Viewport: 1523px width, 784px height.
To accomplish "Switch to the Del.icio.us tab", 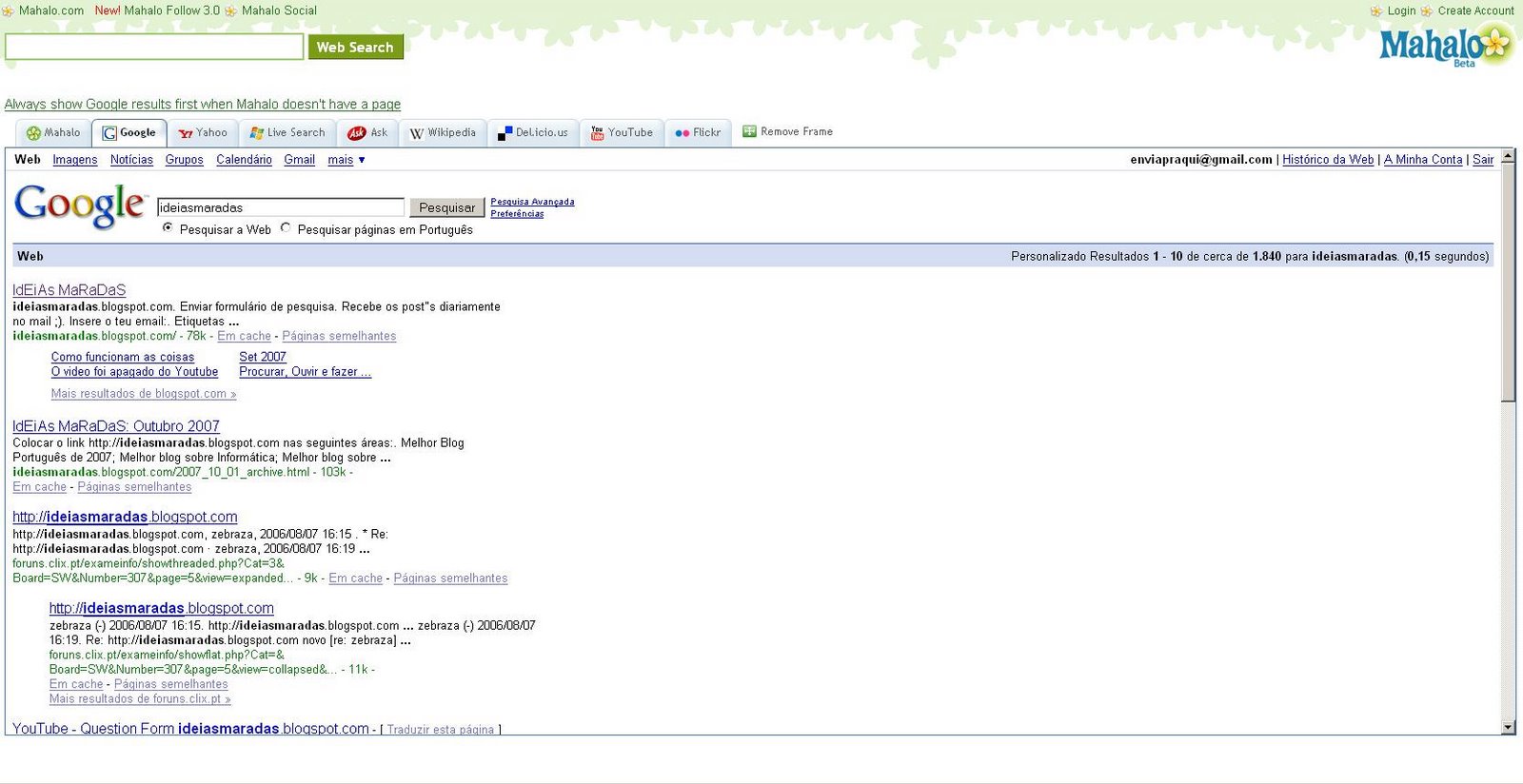I will (x=533, y=133).
